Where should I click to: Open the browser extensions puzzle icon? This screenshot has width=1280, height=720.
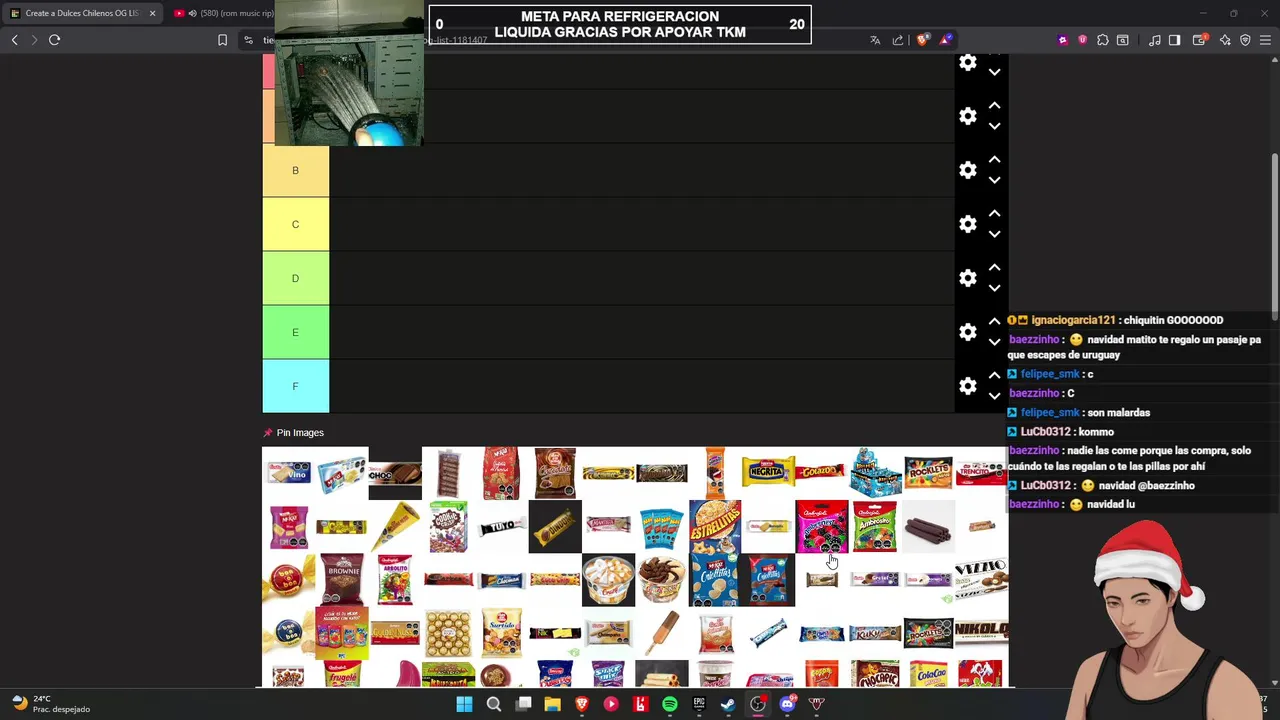point(1102,40)
